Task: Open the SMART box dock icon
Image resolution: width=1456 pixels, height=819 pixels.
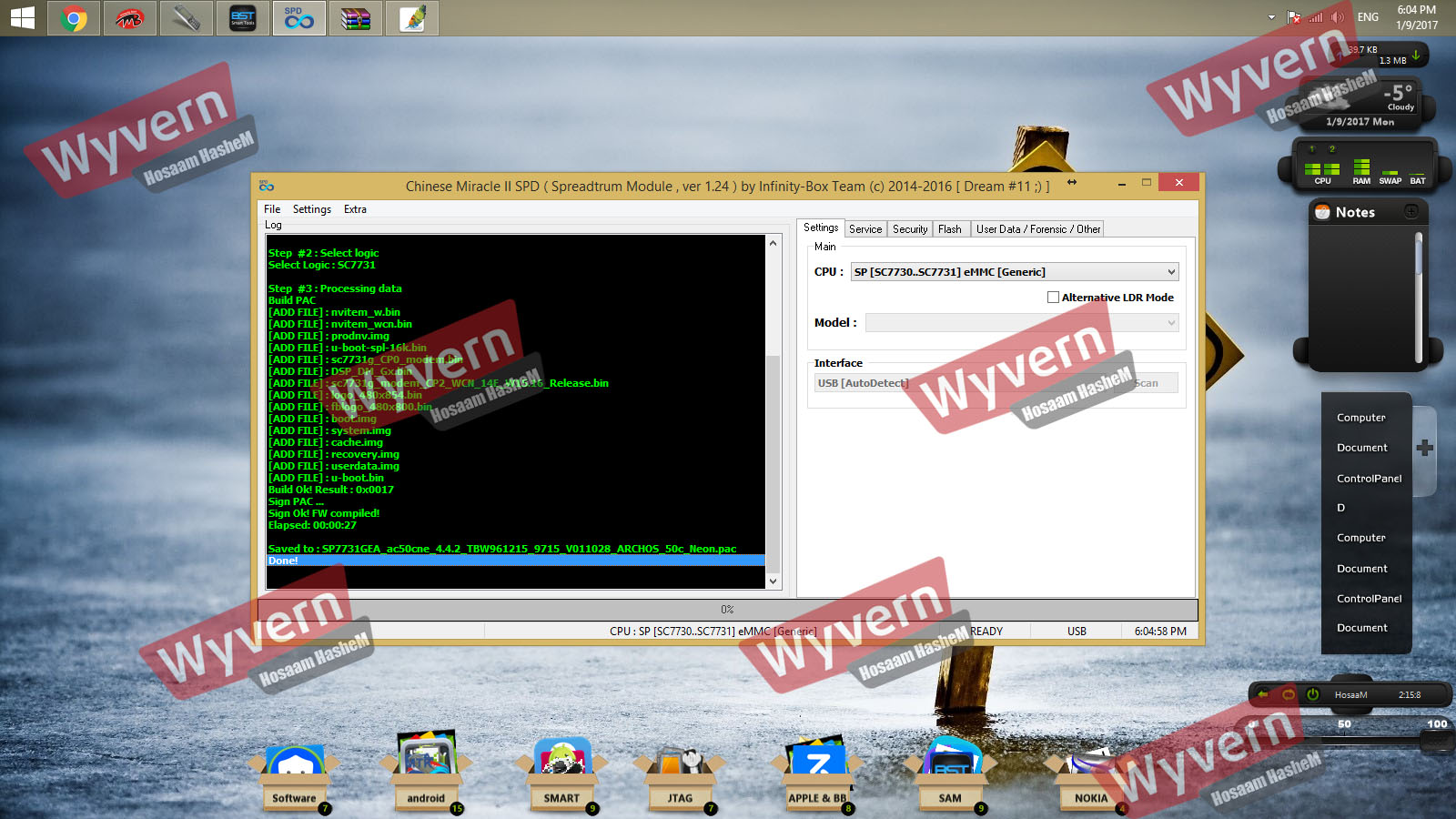Action: 561,775
